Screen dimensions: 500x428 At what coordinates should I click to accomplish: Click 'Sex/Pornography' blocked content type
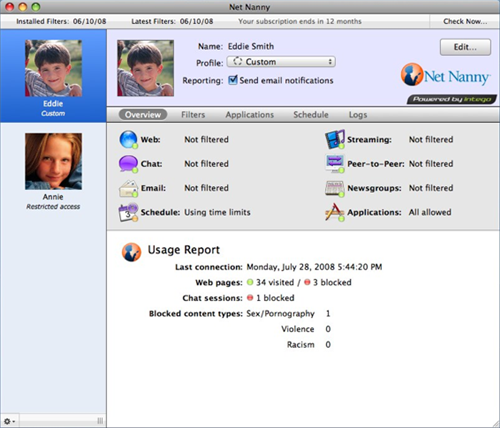[280, 314]
